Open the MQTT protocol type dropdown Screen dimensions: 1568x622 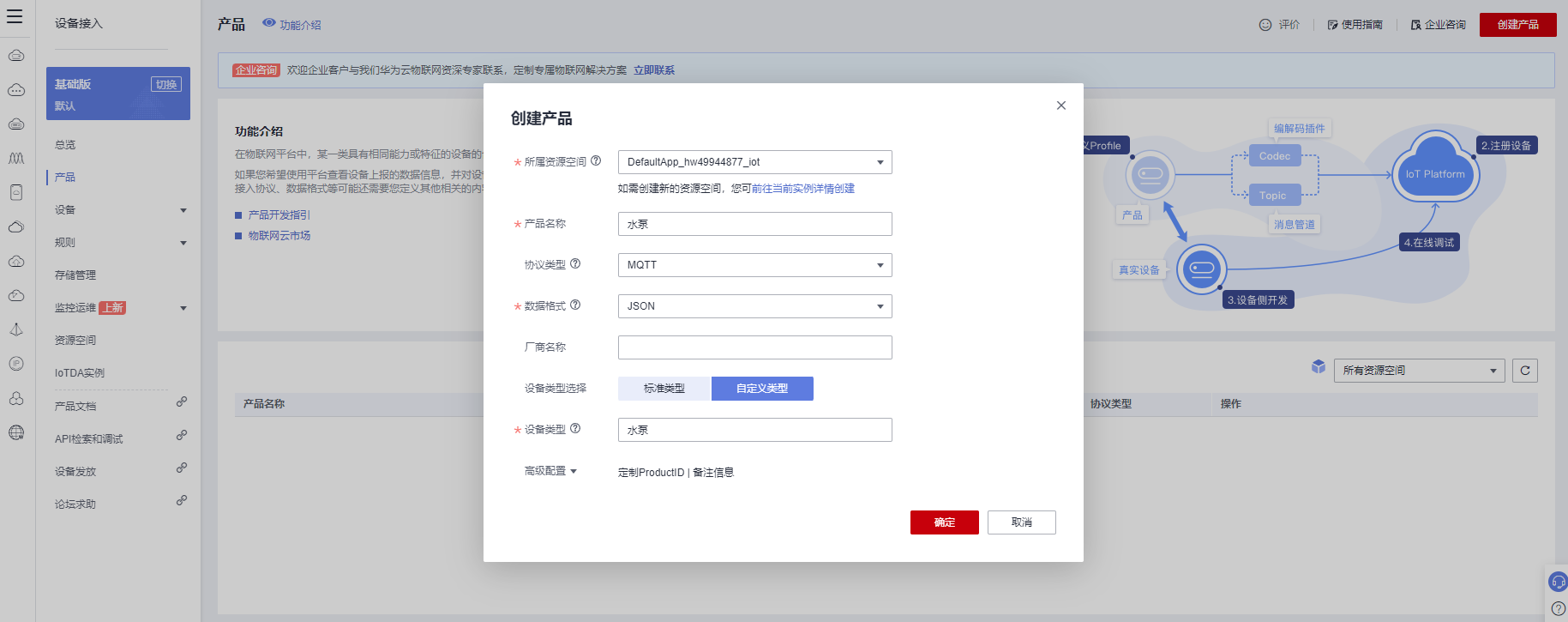[x=754, y=265]
